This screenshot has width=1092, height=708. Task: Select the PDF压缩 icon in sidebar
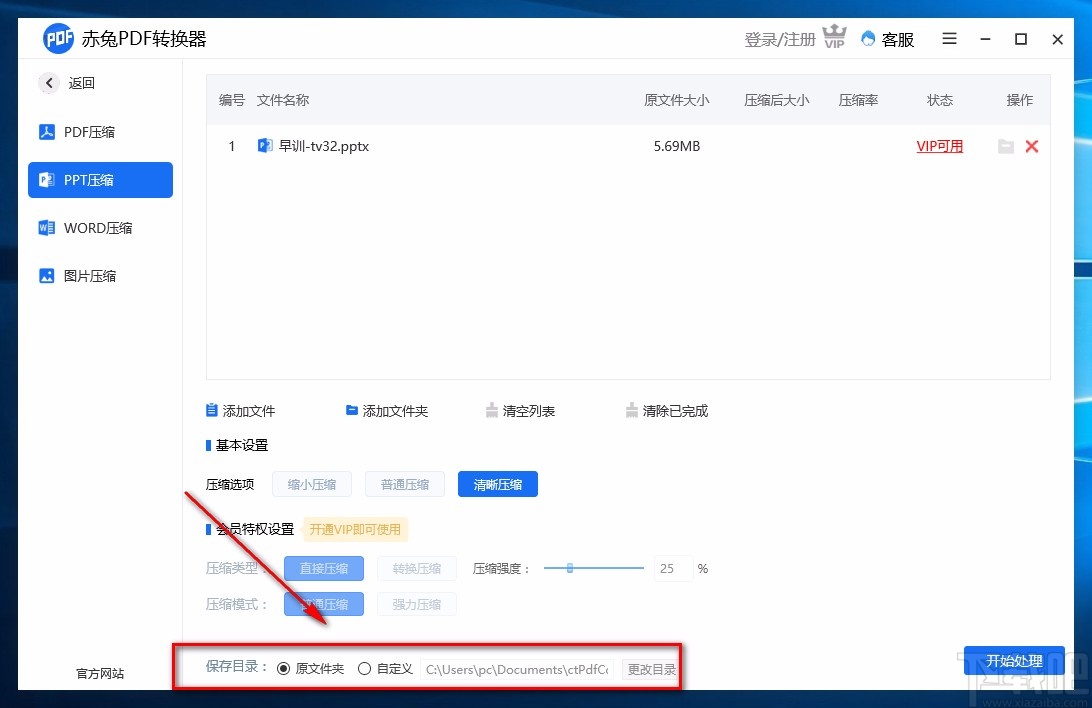point(47,132)
